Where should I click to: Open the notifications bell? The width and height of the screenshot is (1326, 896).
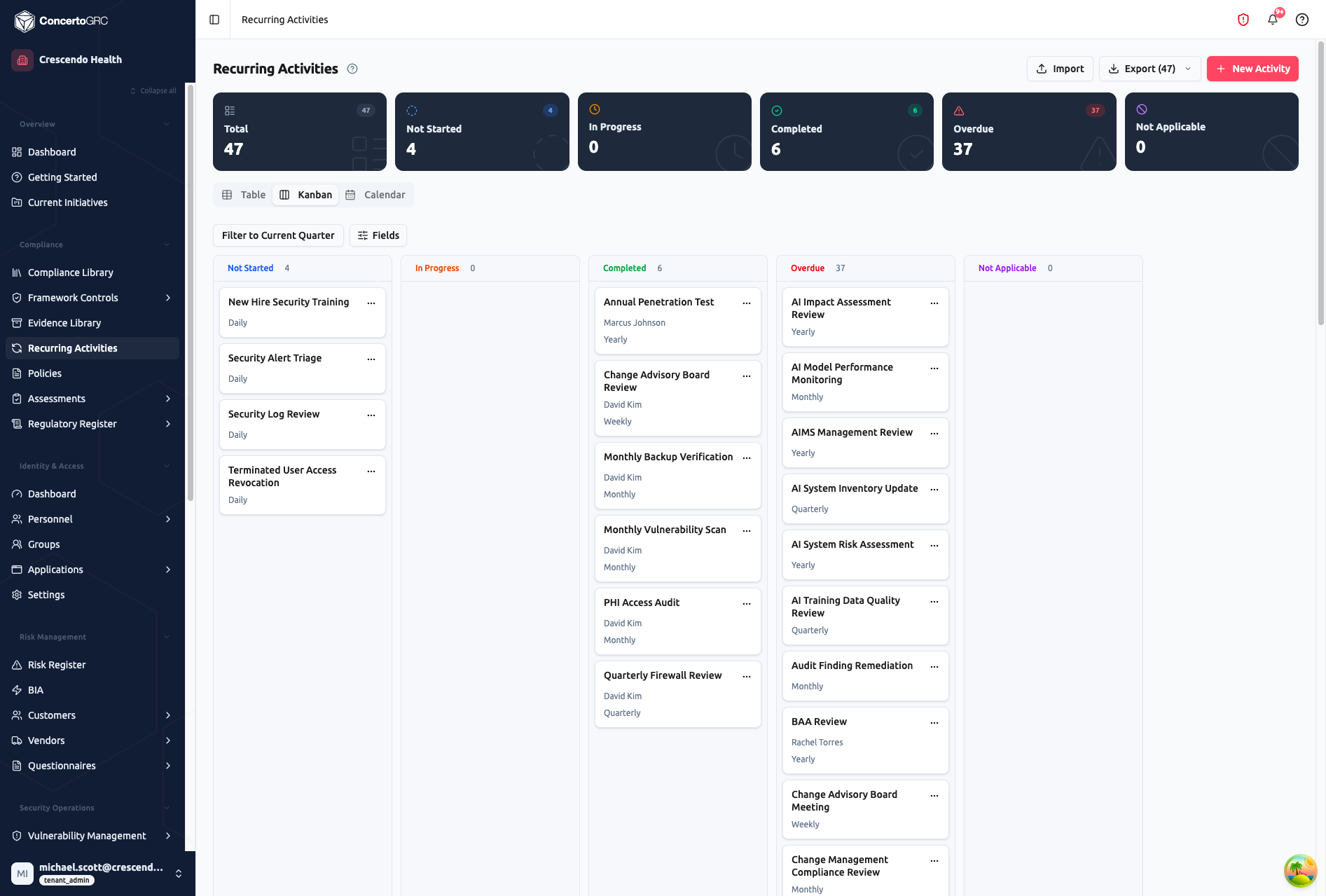tap(1273, 20)
